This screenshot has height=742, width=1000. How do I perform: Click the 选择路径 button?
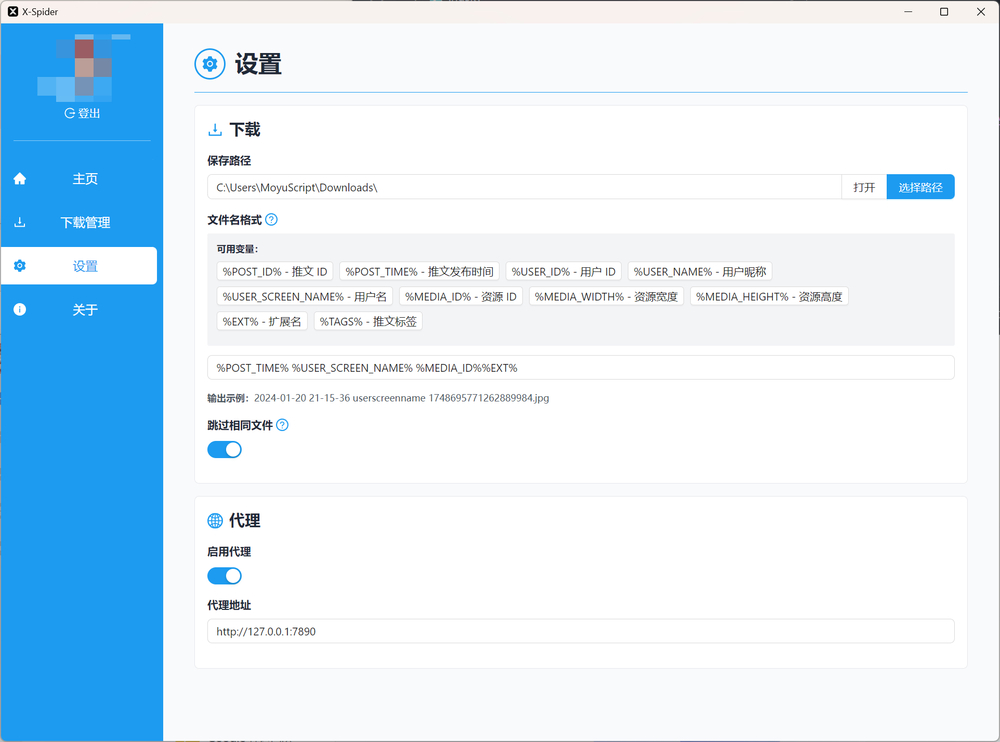coord(920,187)
